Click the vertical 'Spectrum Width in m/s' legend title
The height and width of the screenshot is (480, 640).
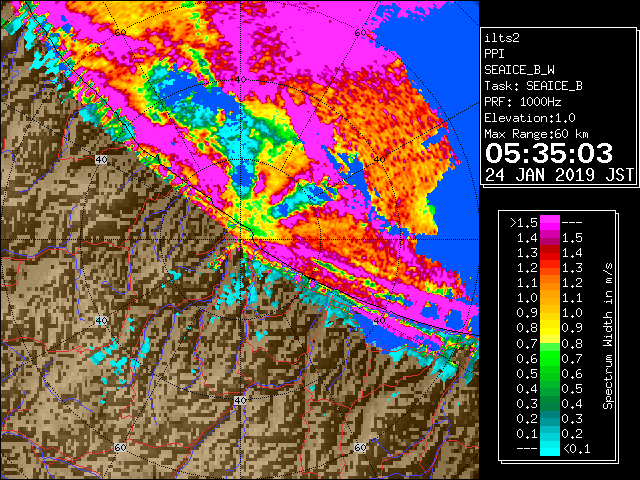(x=608, y=336)
